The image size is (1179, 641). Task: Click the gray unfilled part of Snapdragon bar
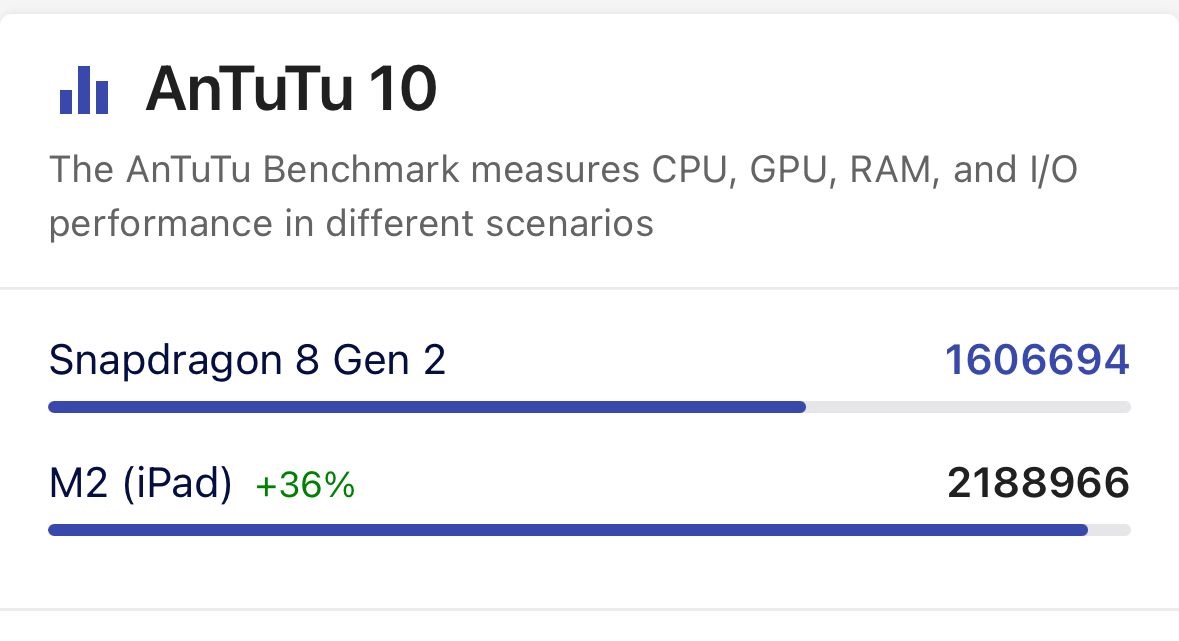click(968, 407)
